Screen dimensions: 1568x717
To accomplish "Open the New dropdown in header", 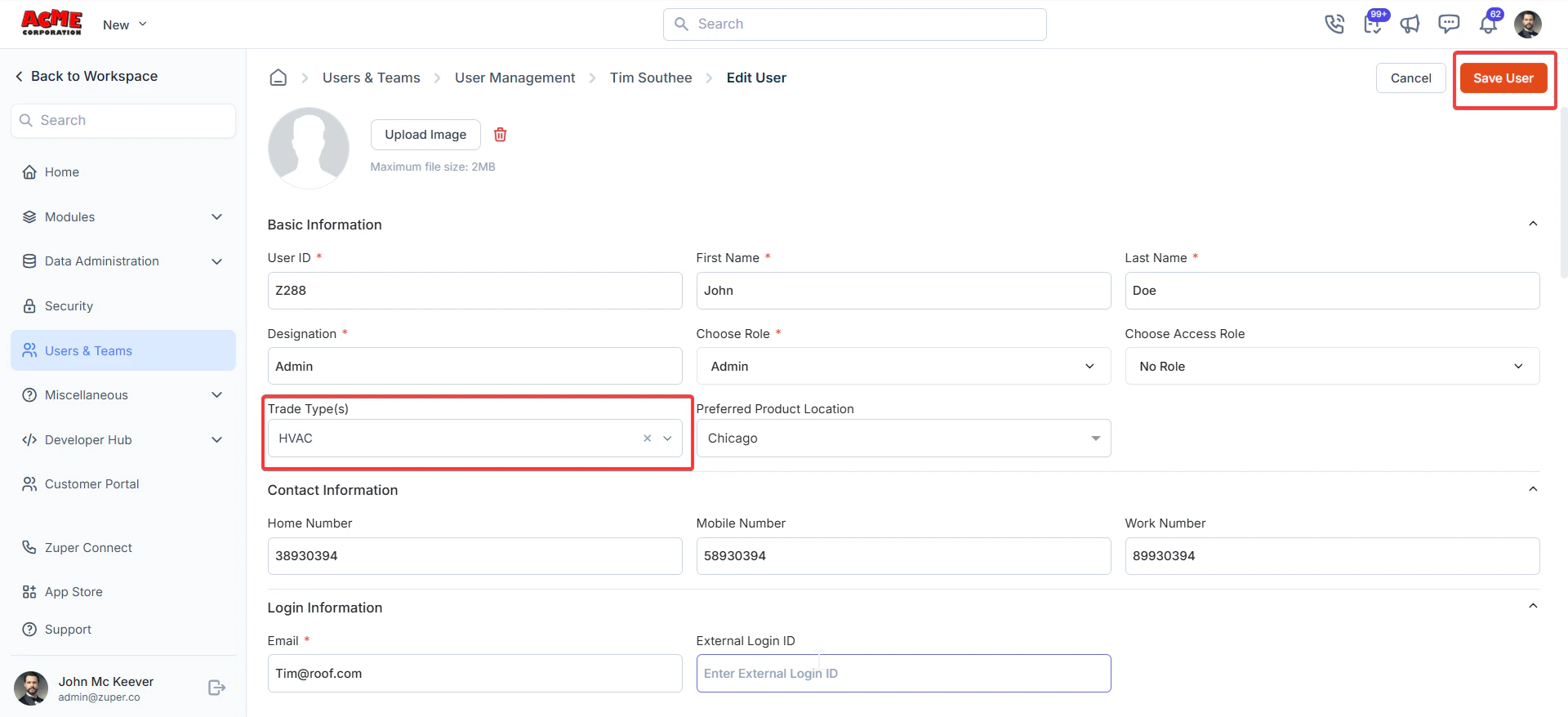I will tap(125, 24).
